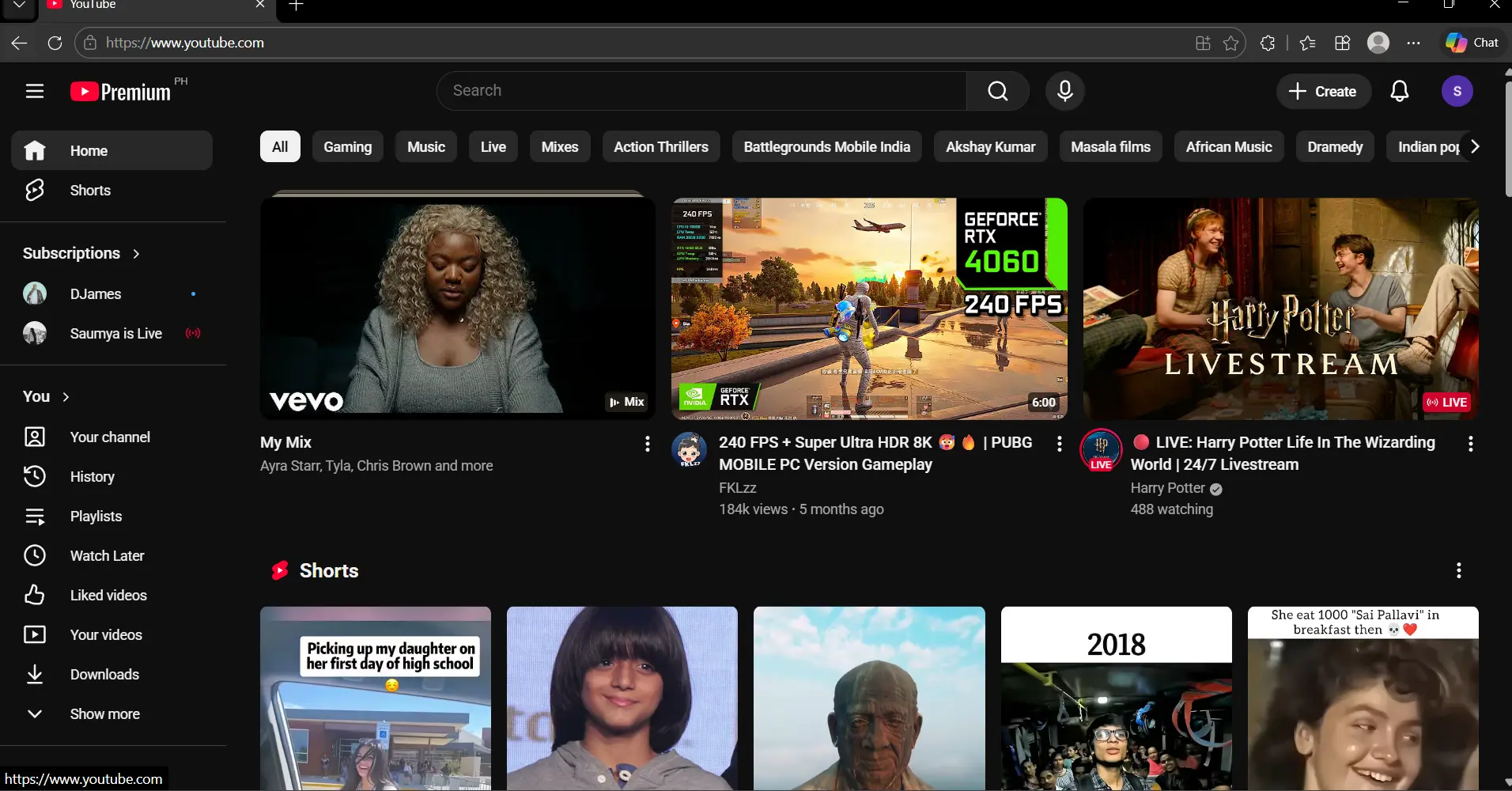
Task: Select the Live filter chip
Action: click(x=493, y=146)
